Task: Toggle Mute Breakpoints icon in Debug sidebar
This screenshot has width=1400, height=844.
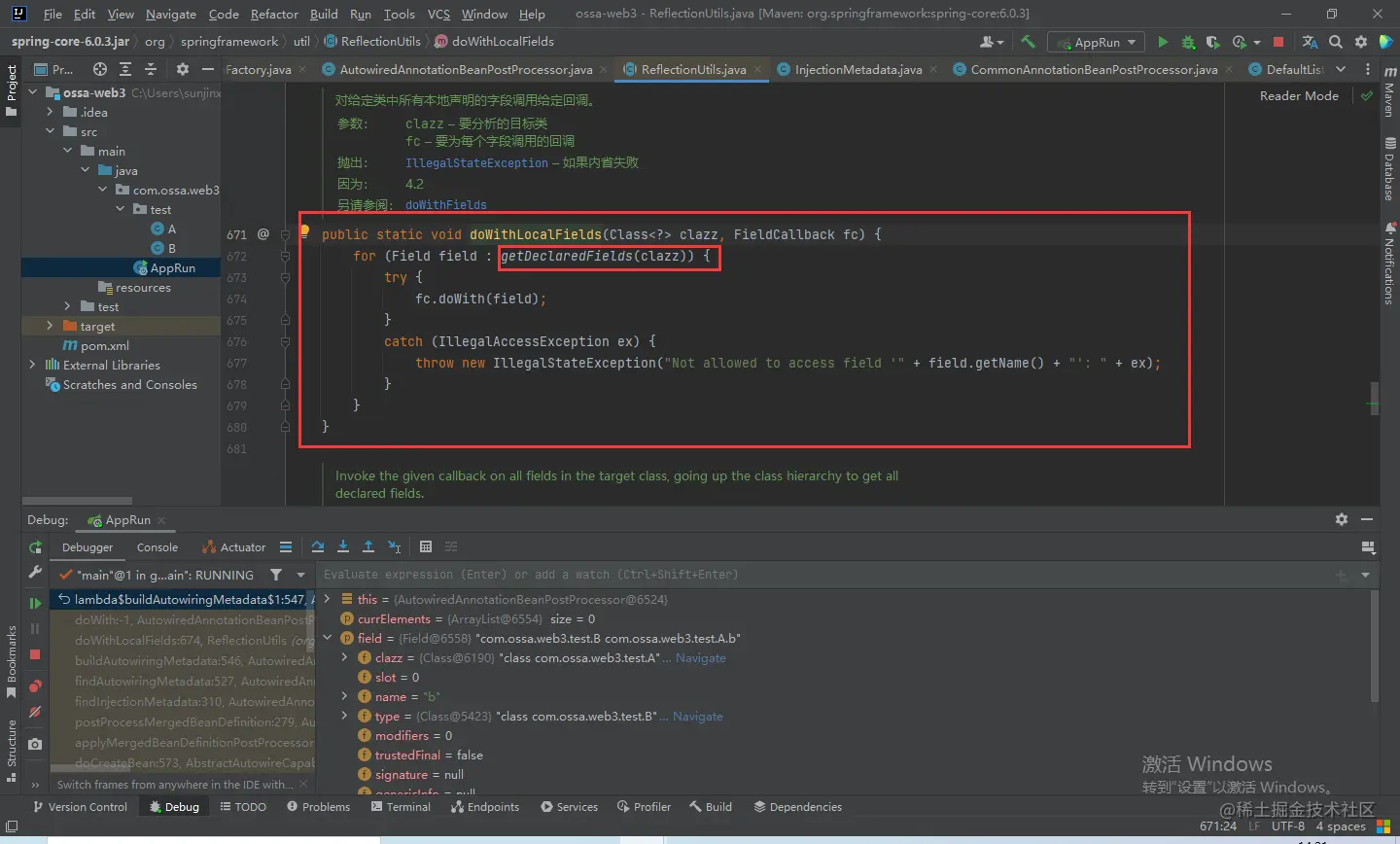Action: click(35, 712)
